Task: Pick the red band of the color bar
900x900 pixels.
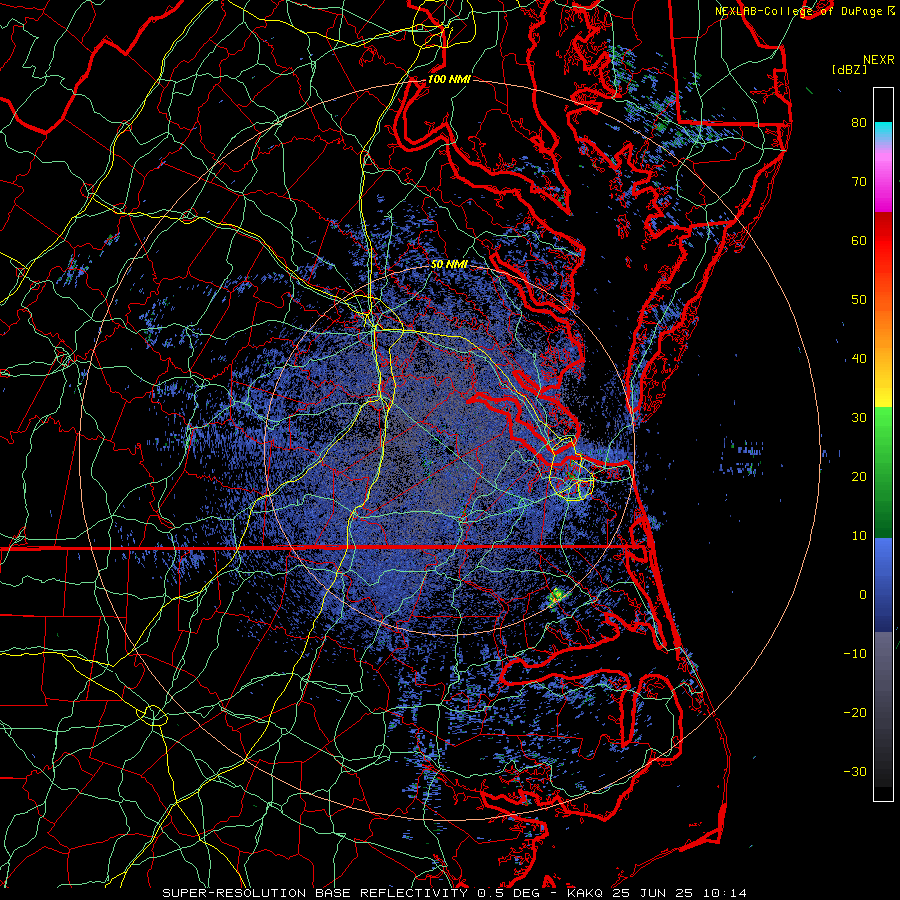Action: point(883,241)
